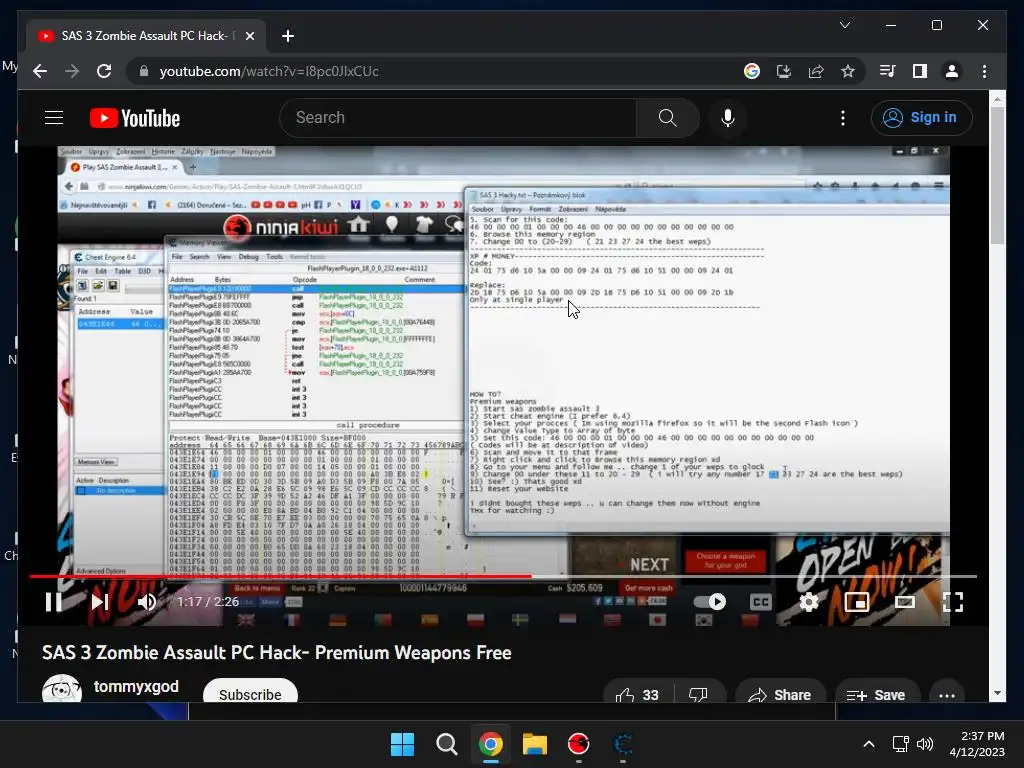Switch to miniplayer mode
This screenshot has height=768, width=1024.
coord(856,601)
